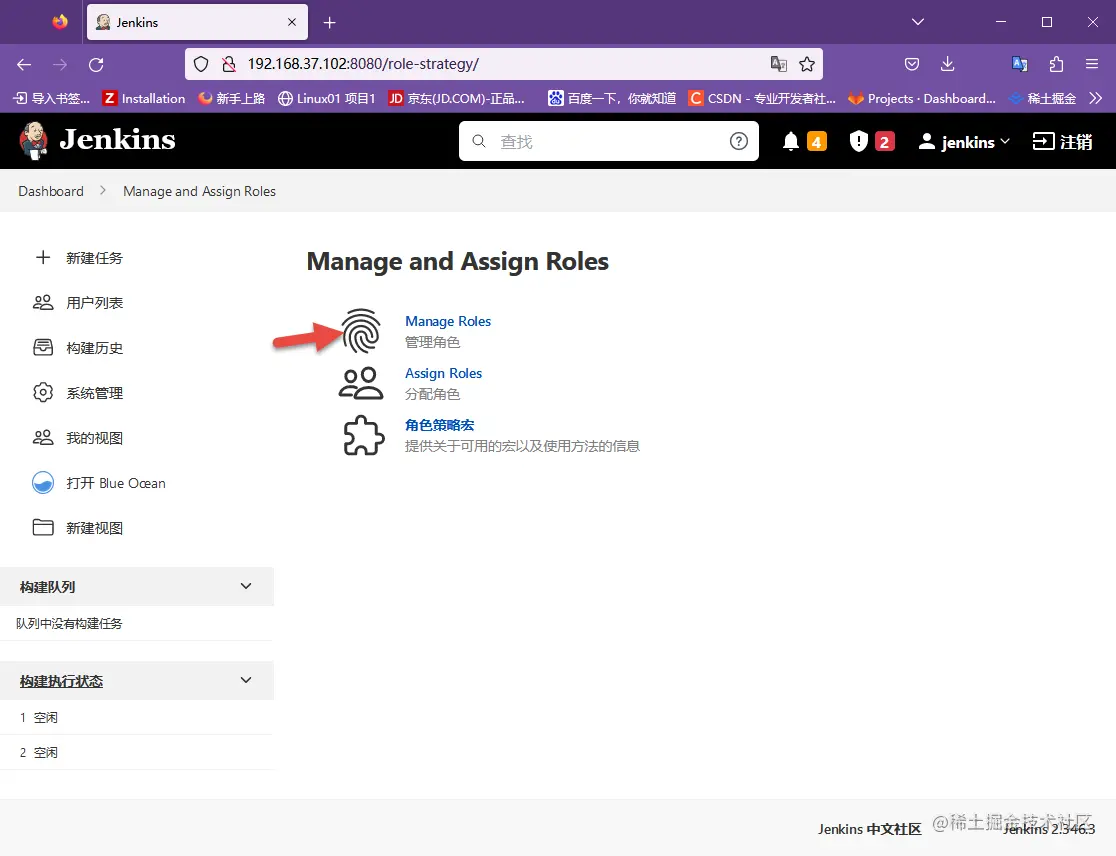Close the Jenkins browser tab

[x=292, y=22]
